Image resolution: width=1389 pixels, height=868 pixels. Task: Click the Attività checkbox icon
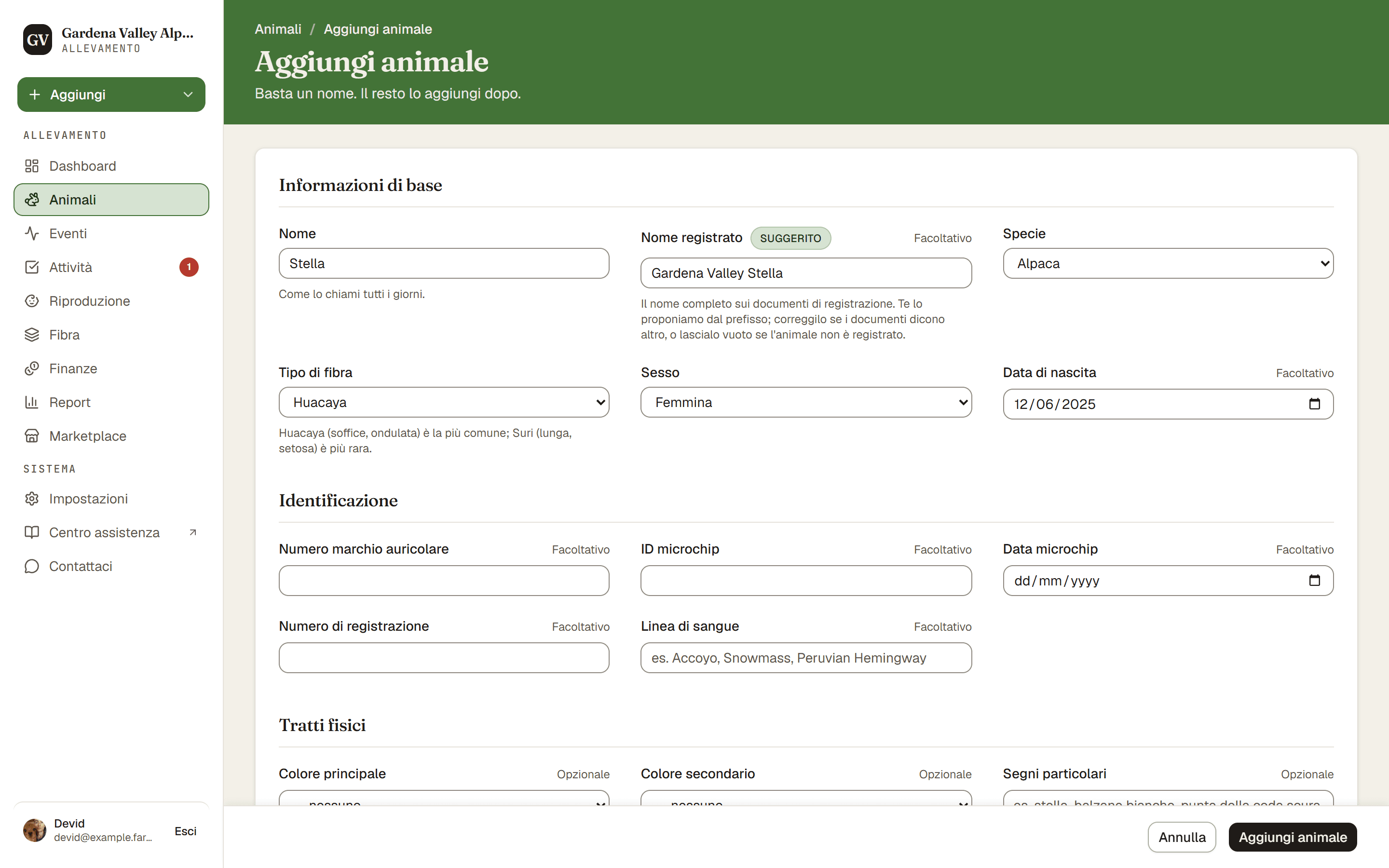point(31,268)
